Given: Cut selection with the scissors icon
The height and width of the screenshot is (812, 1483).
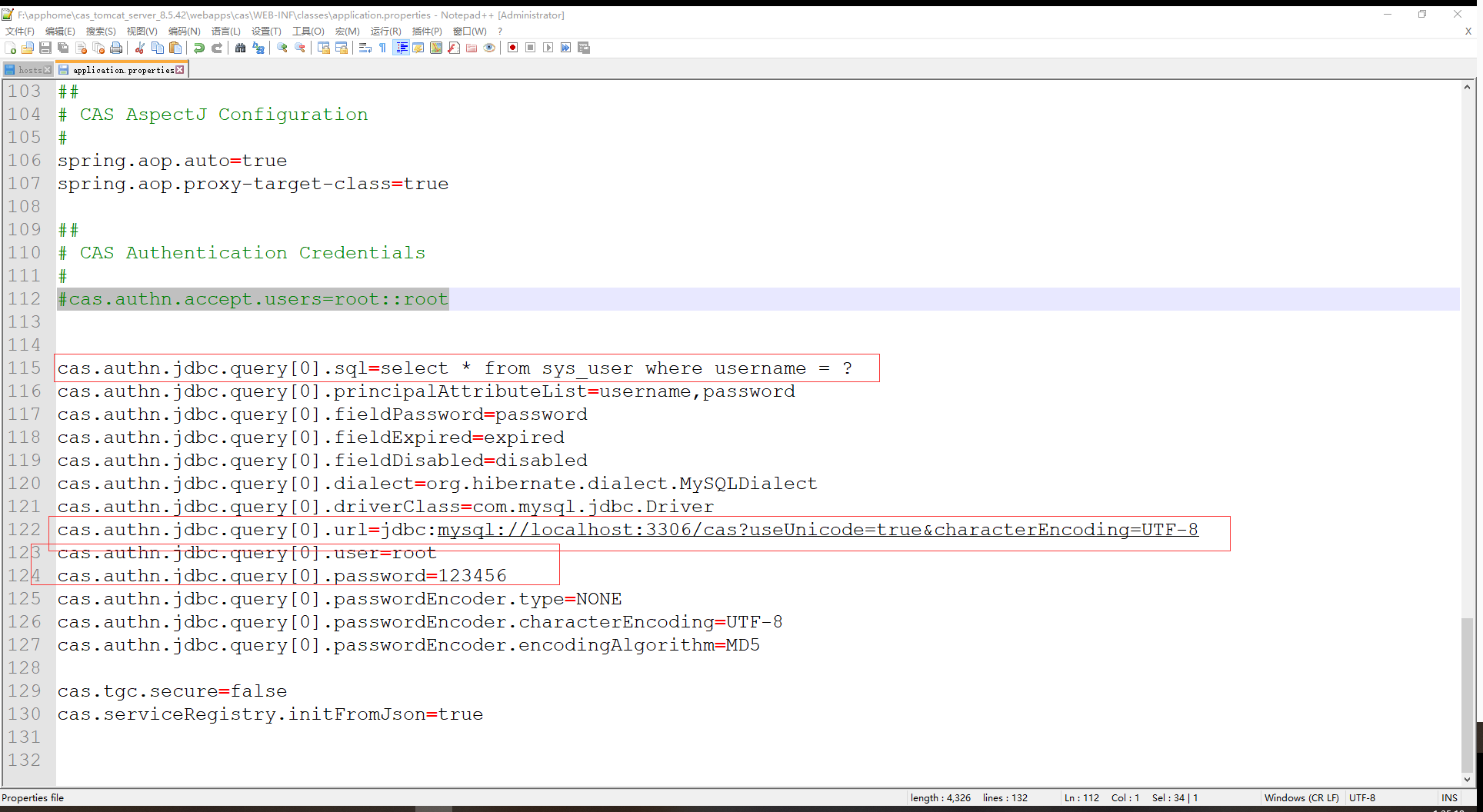Looking at the screenshot, I should click(x=140, y=48).
